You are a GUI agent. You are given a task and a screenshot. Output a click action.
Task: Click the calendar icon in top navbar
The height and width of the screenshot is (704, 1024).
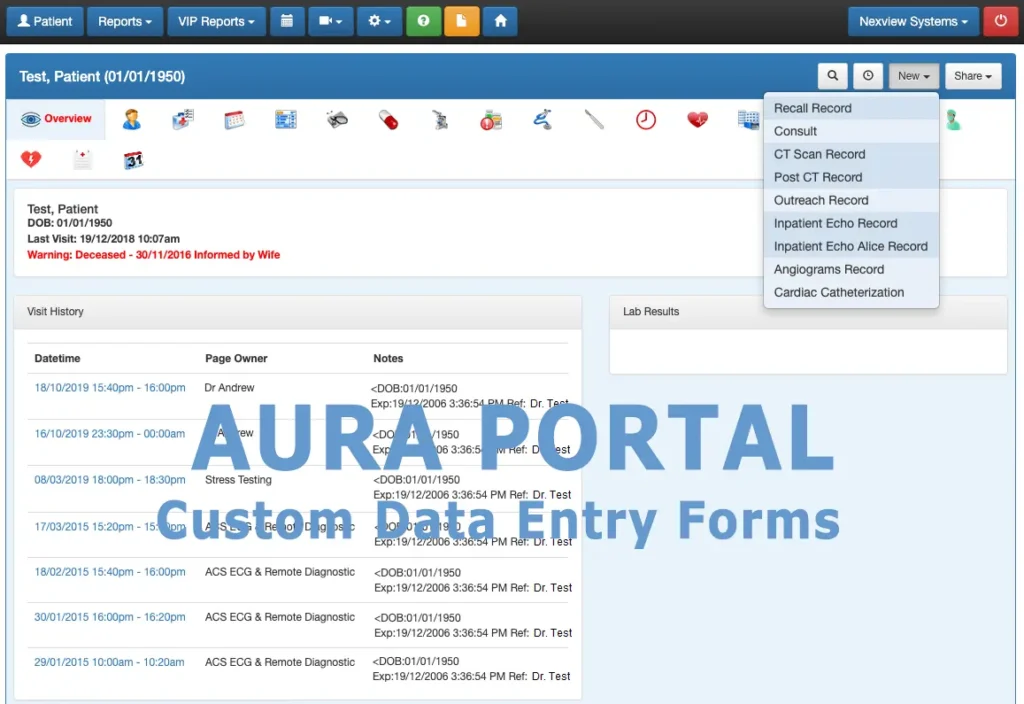pyautogui.click(x=287, y=21)
